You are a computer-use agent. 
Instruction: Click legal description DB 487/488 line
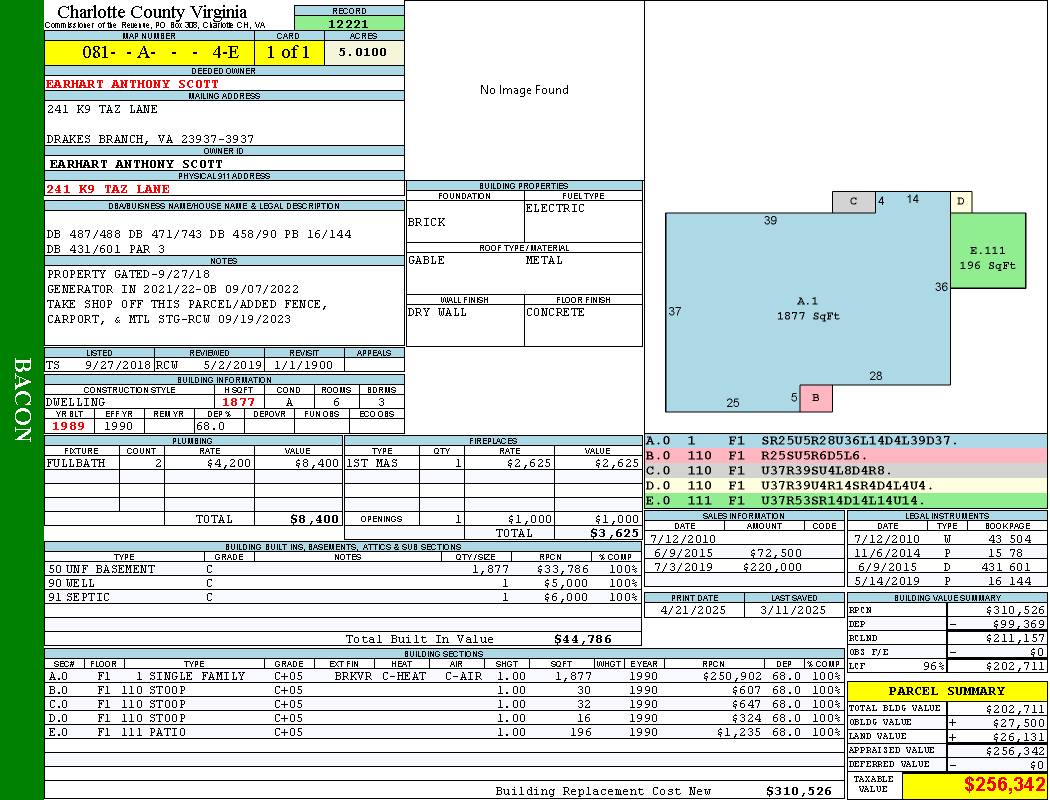point(199,234)
